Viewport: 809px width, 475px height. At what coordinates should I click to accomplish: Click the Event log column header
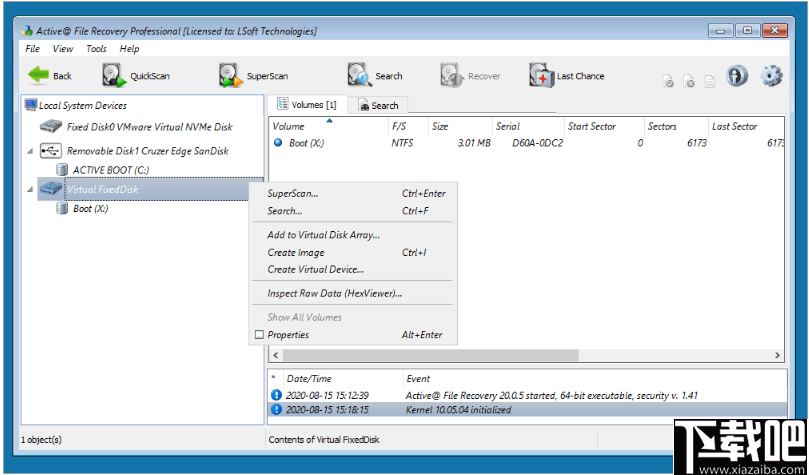pos(593,379)
